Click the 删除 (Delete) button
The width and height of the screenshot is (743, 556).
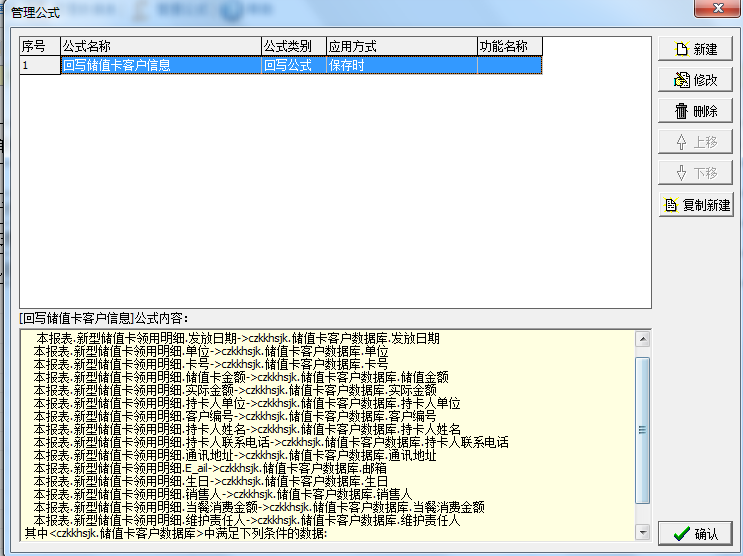pos(695,111)
